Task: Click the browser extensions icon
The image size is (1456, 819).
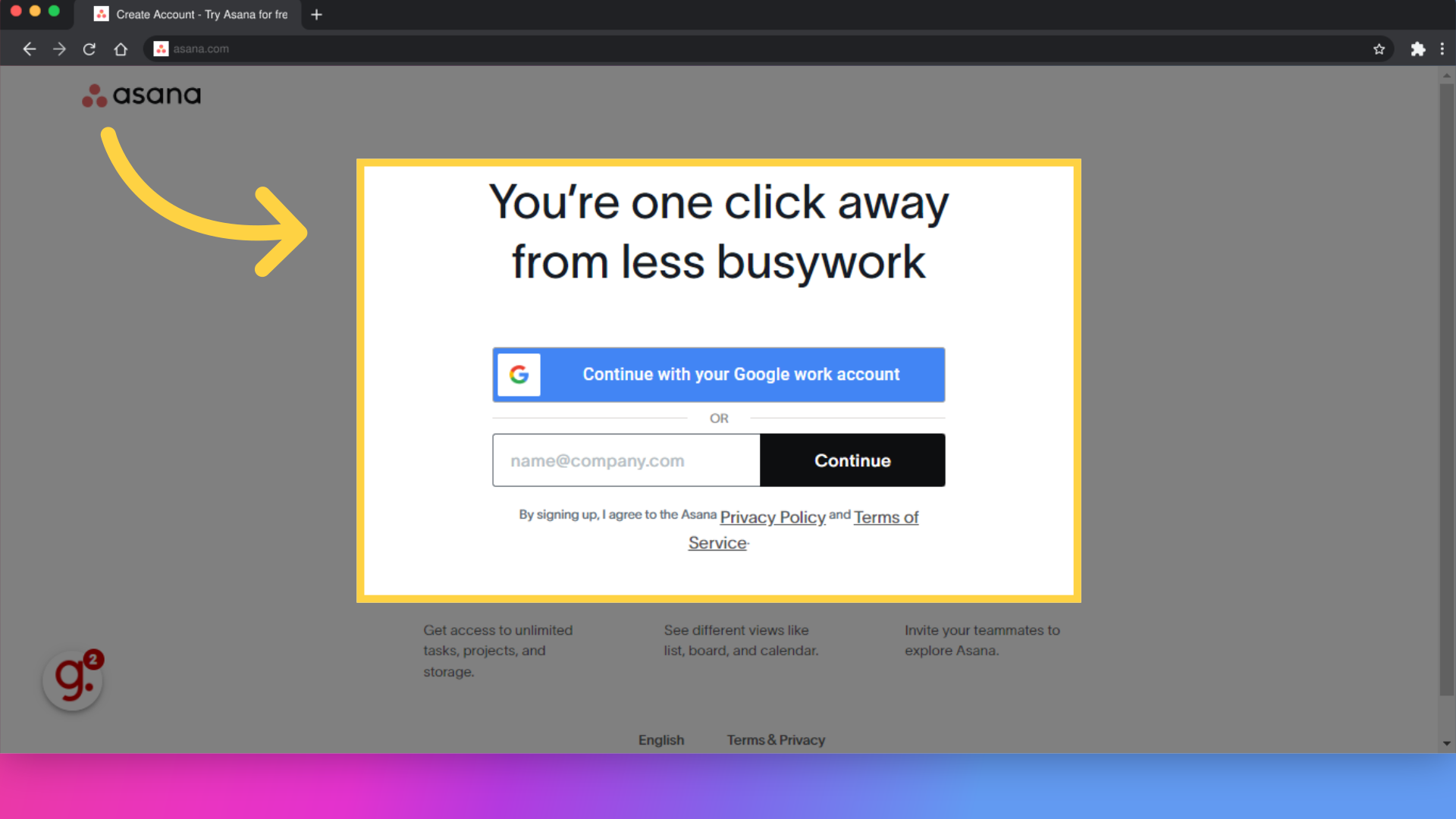Action: [x=1417, y=49]
